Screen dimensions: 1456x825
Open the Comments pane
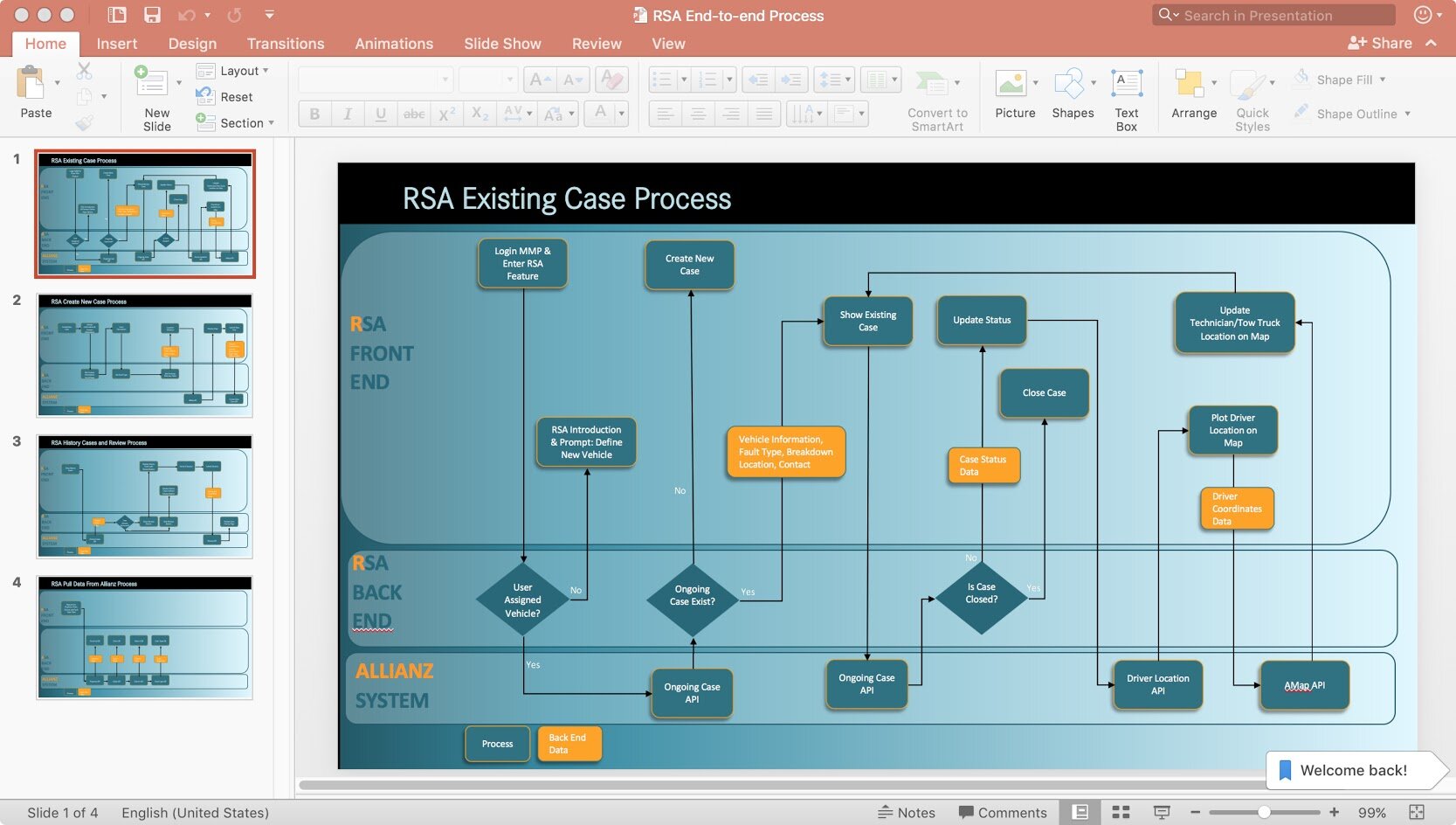1003,813
